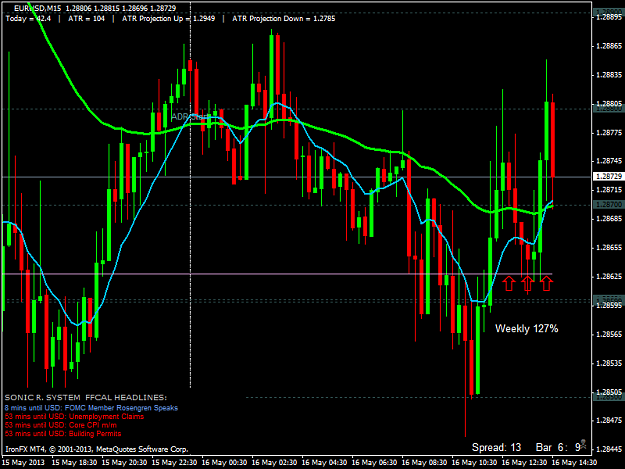Click price axis label 1.28655
The height and width of the screenshot is (469, 625).
[609, 247]
